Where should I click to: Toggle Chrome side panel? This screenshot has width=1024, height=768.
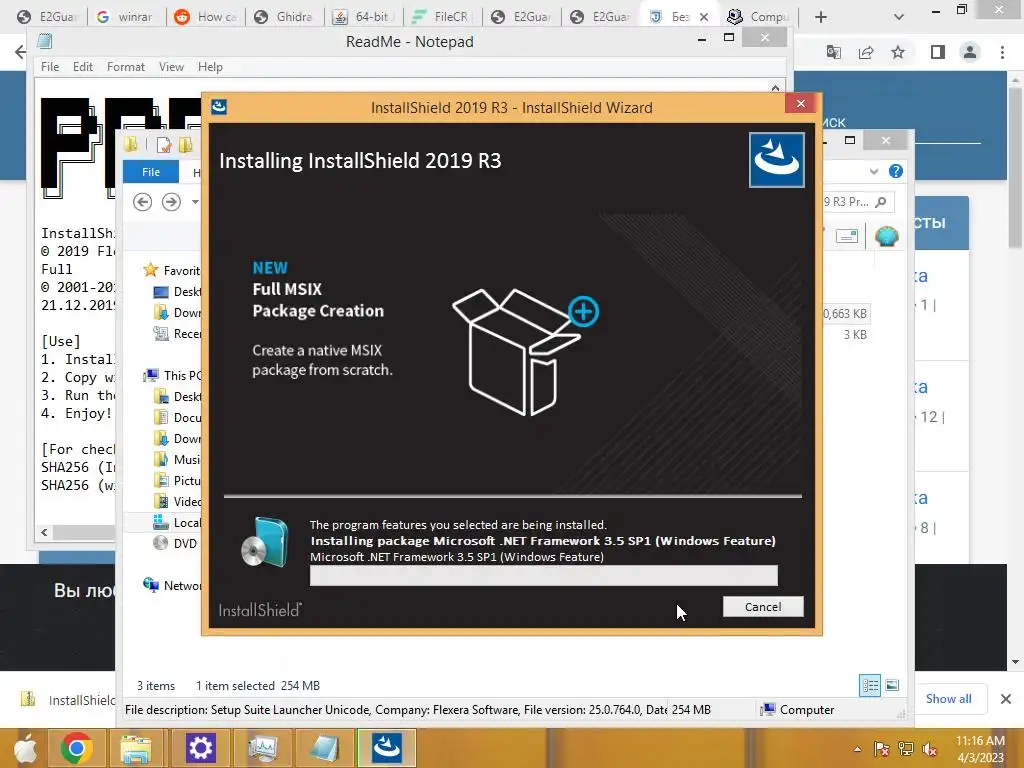(x=938, y=52)
